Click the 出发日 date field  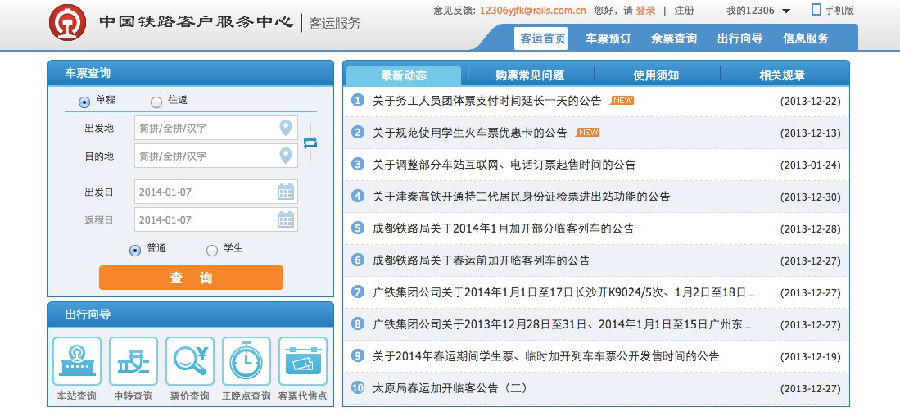coord(216,192)
